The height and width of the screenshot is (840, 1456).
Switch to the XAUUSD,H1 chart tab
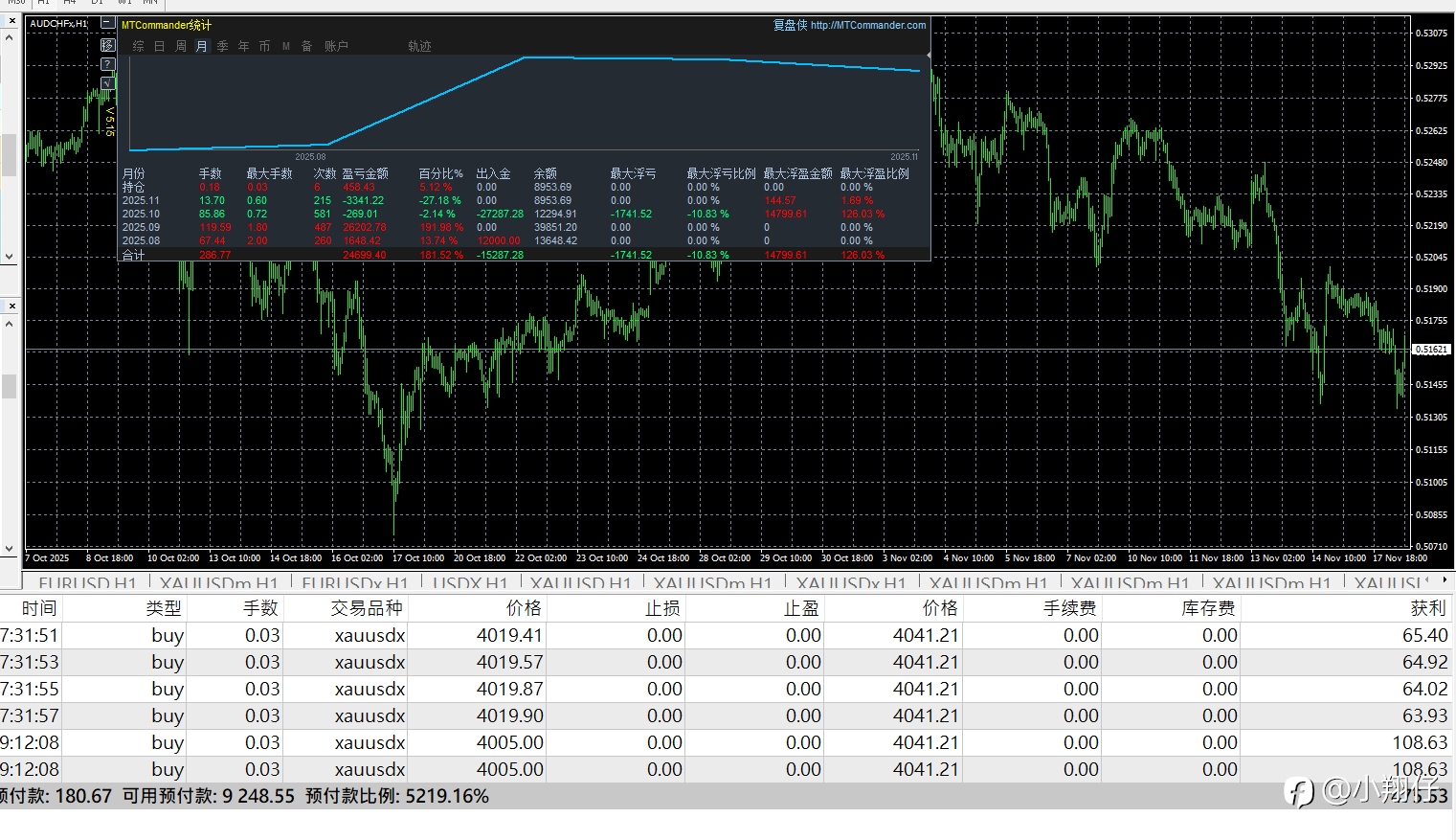pos(581,582)
